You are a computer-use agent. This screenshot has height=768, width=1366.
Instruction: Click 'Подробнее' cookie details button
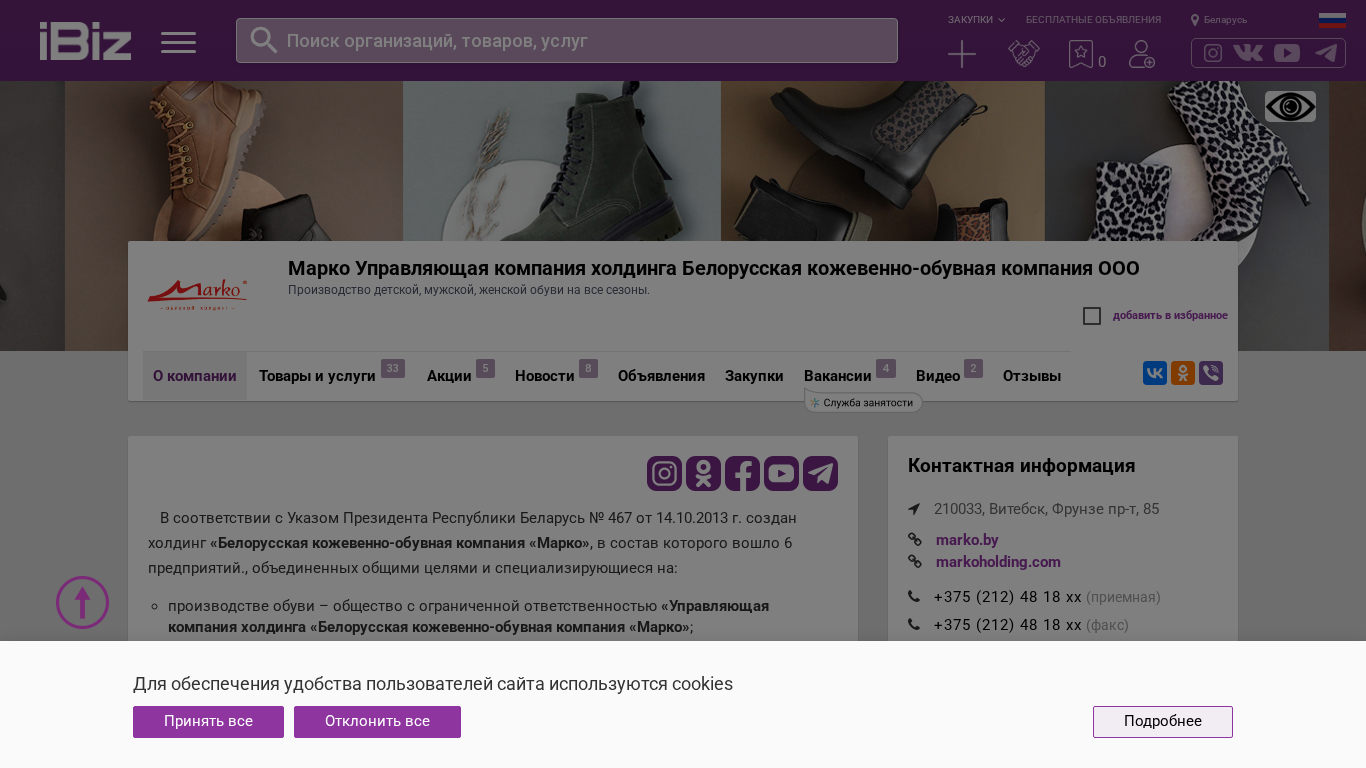[x=1163, y=722]
